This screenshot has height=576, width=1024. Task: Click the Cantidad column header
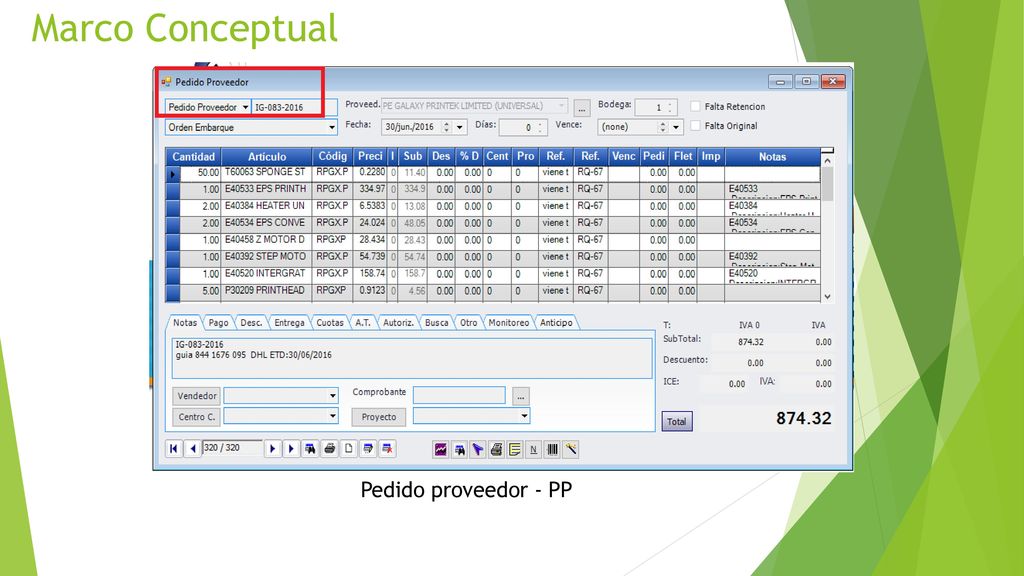pos(193,157)
